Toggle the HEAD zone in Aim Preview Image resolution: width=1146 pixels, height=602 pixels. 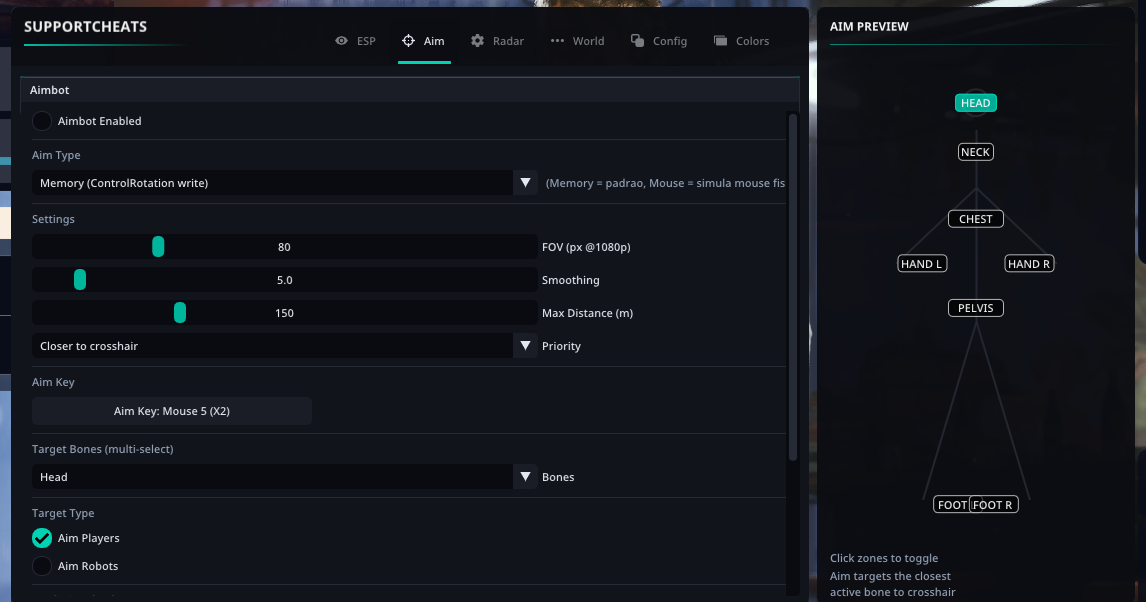(x=976, y=103)
